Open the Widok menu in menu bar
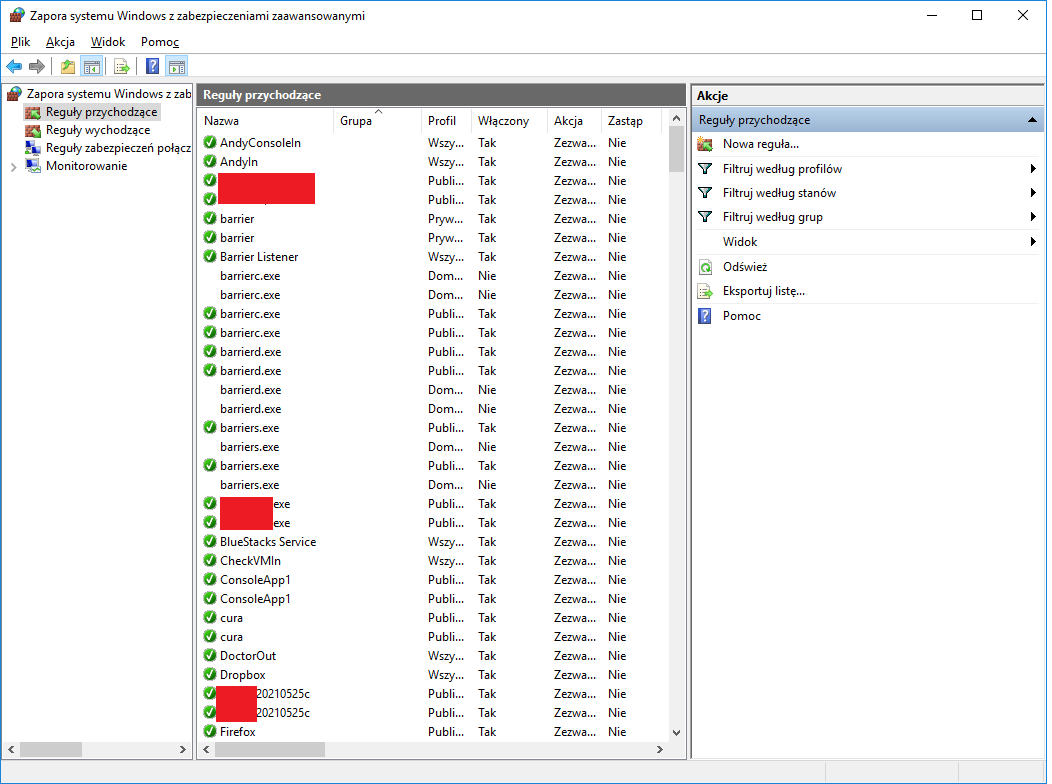1052x784 pixels. click(x=108, y=42)
